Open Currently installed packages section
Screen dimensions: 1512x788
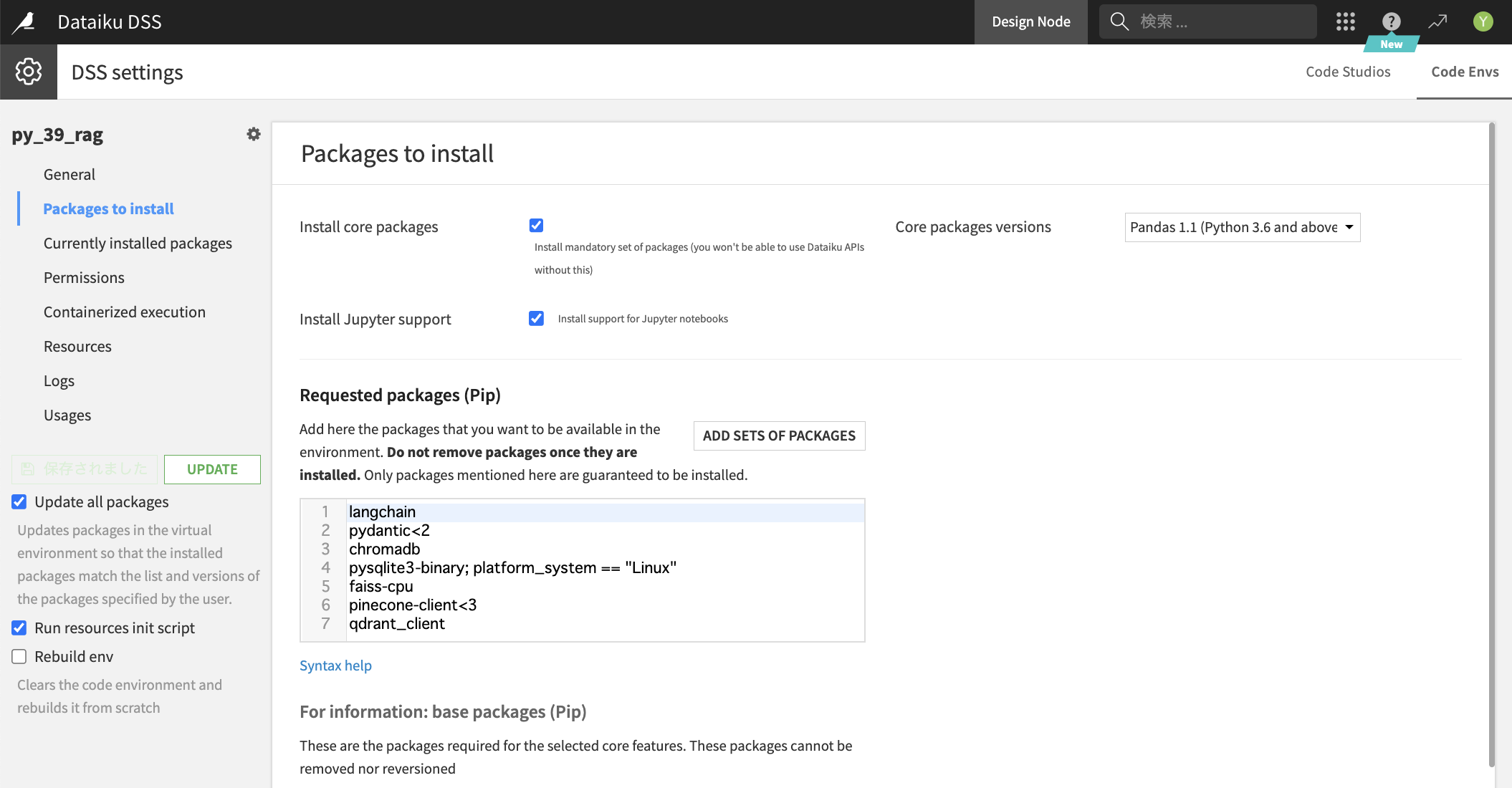tap(138, 243)
